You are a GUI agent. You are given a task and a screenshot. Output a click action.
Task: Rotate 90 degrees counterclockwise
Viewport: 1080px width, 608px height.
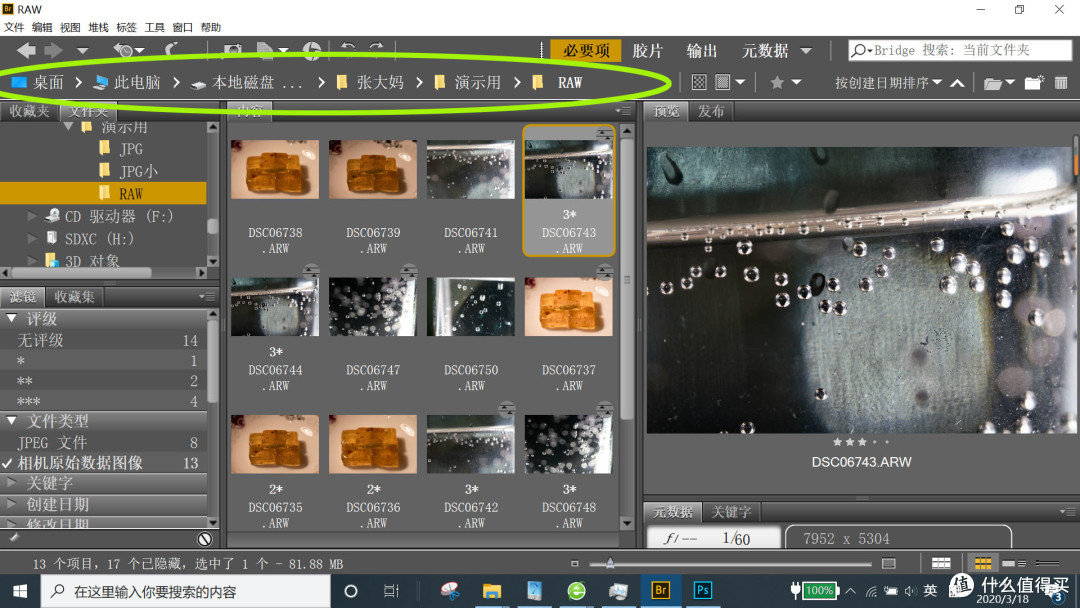pos(349,50)
